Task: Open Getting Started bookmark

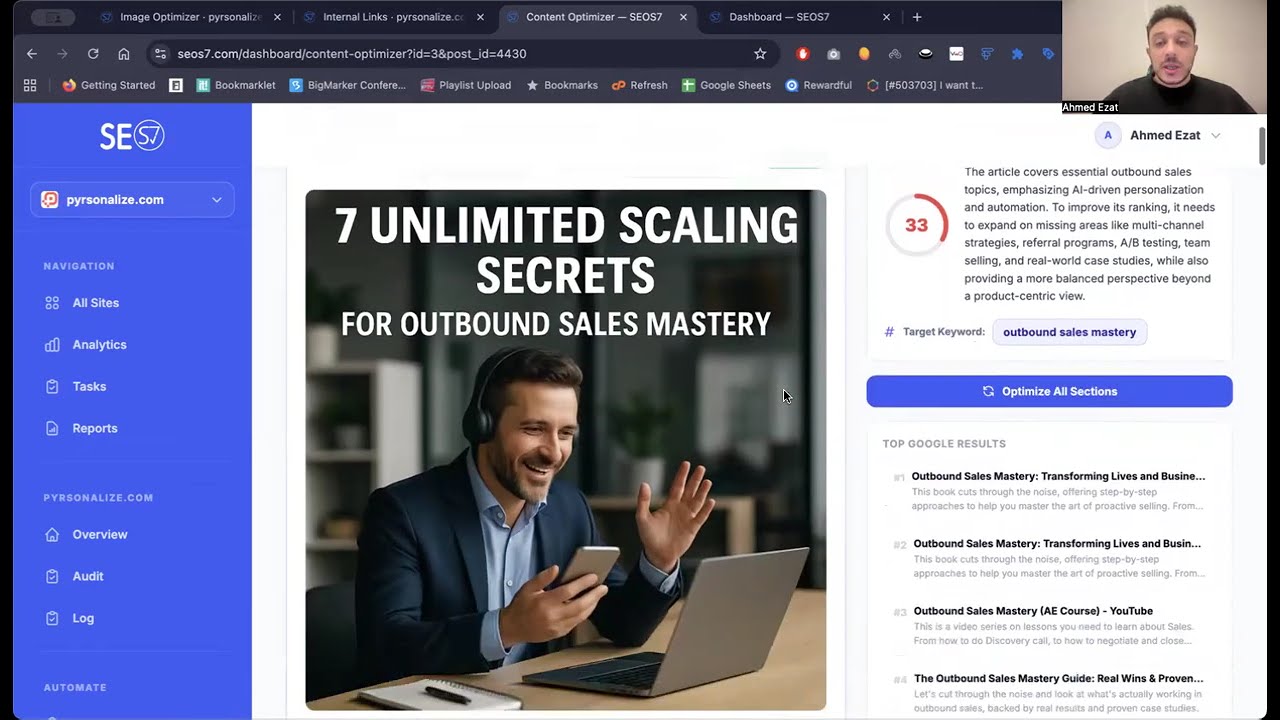Action: [x=108, y=85]
